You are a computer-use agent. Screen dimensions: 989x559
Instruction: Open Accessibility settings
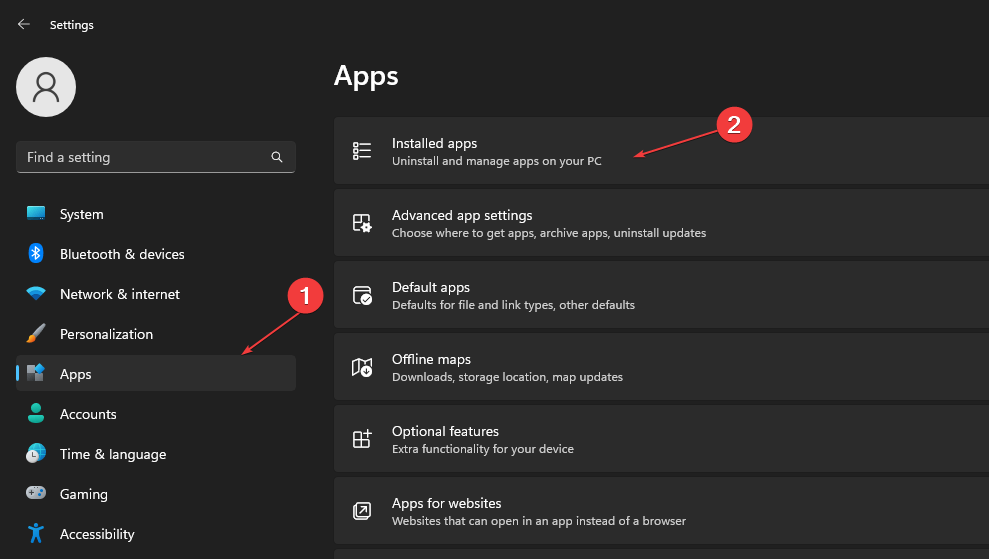156,534
